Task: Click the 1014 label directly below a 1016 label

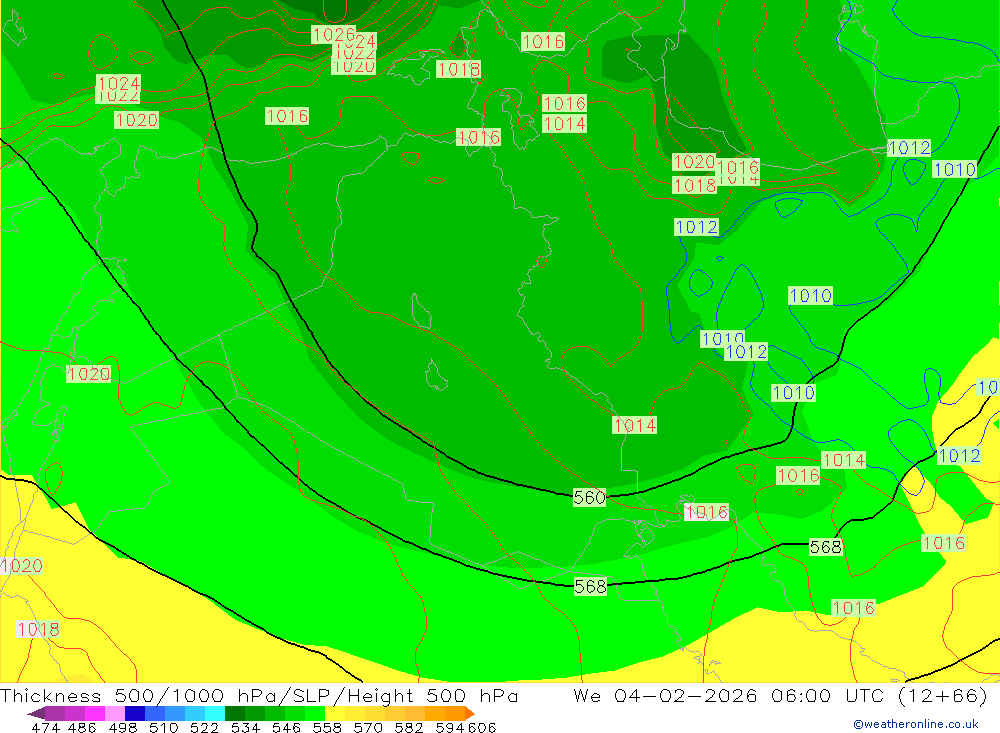Action: tap(564, 123)
